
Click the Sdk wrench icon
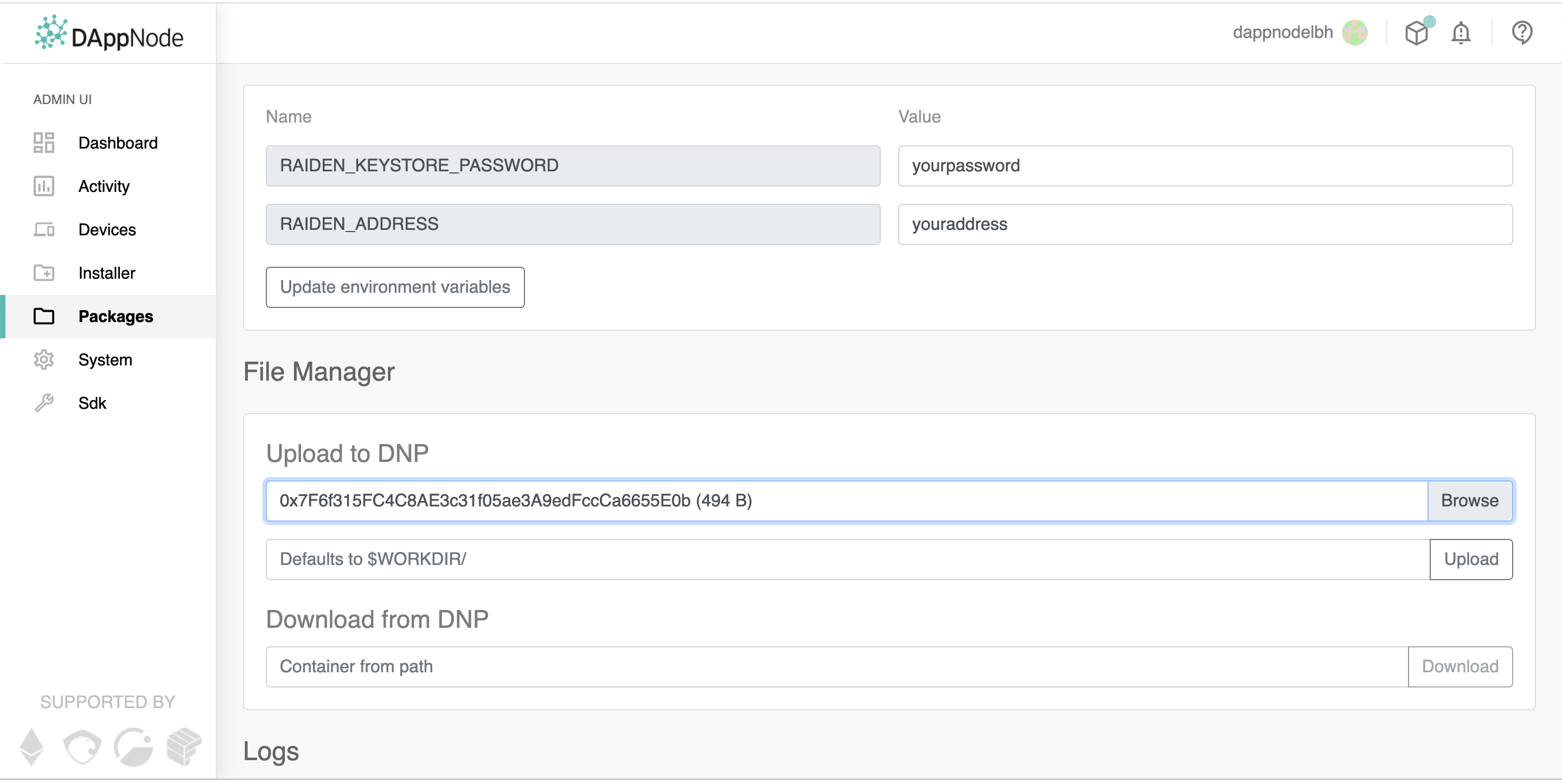(43, 403)
